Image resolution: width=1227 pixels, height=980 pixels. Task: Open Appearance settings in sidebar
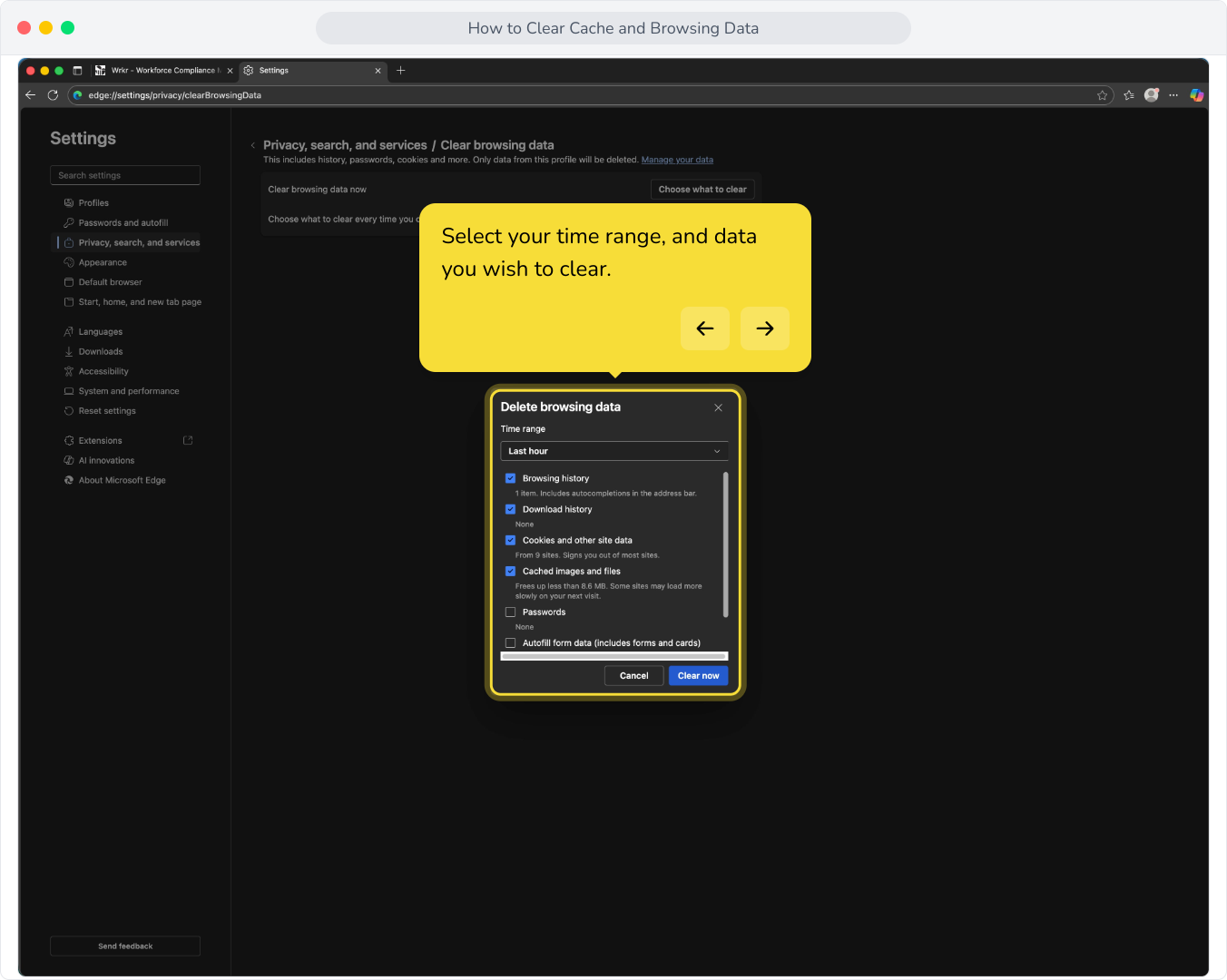tap(103, 262)
